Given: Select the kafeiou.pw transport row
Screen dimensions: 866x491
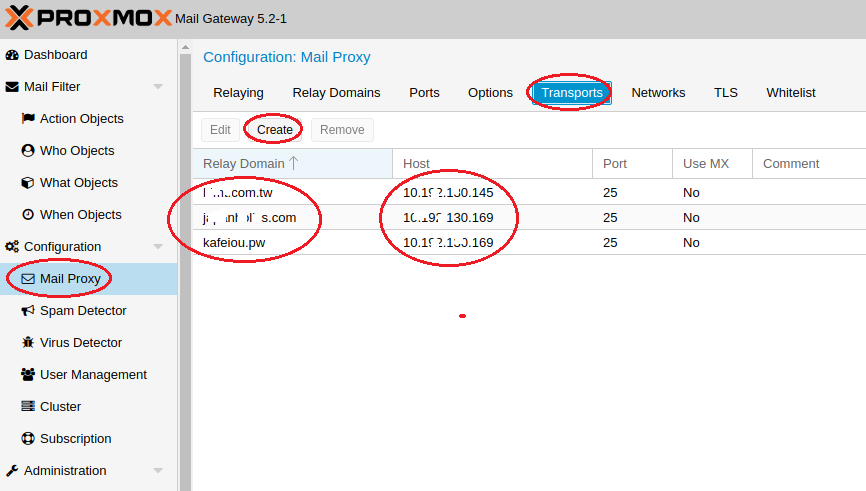Looking at the screenshot, I should coord(530,242).
